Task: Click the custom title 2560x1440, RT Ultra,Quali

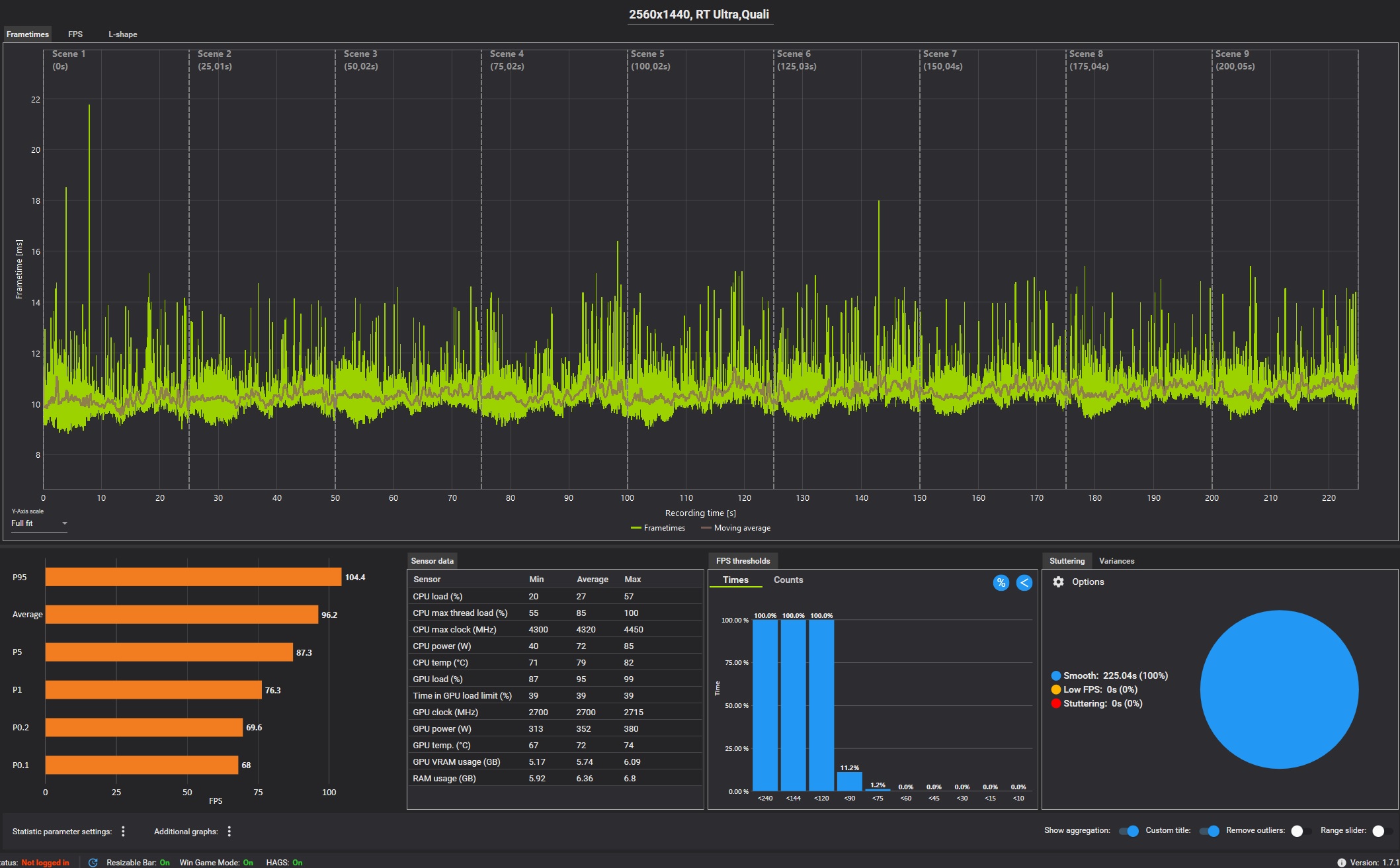Action: tap(698, 15)
